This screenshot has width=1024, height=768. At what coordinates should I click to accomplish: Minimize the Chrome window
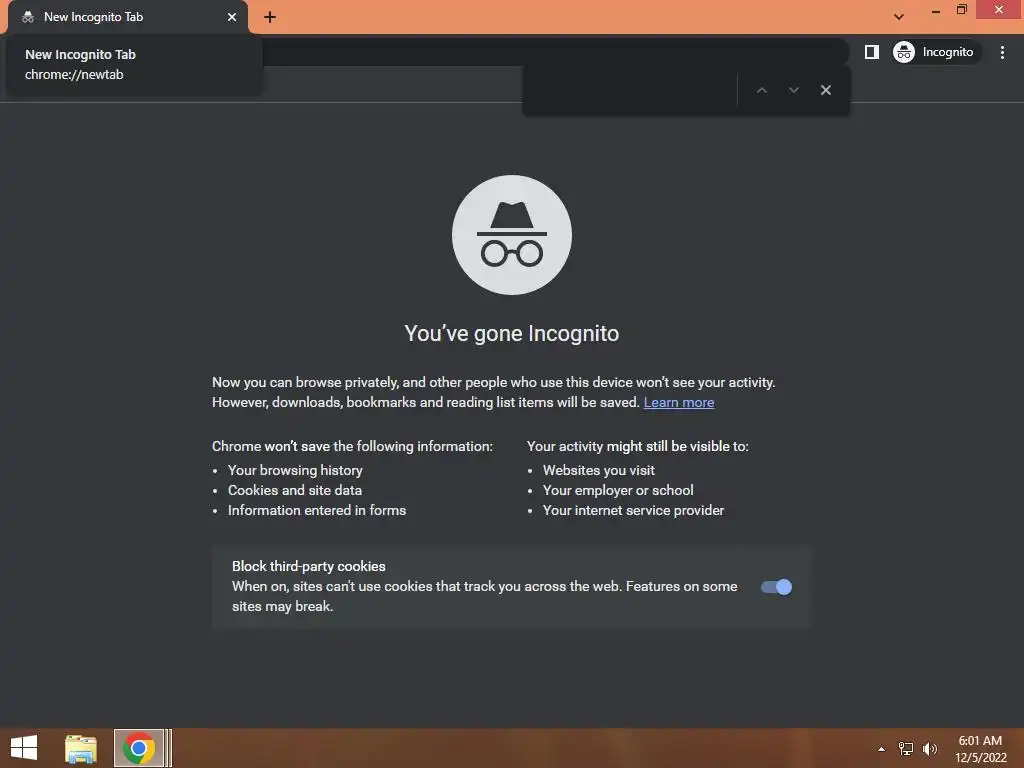936,10
